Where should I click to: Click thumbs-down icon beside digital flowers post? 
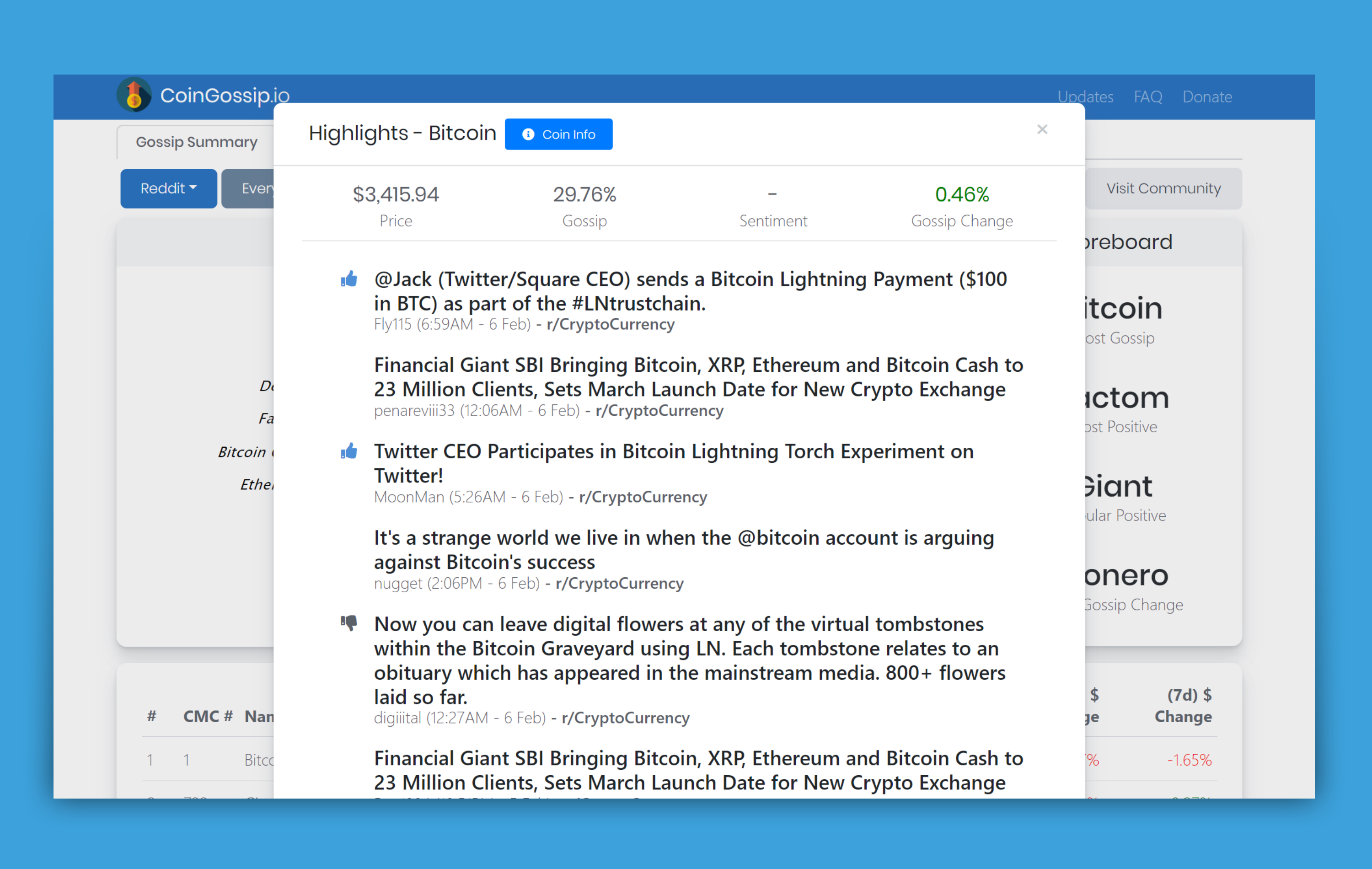[x=348, y=623]
